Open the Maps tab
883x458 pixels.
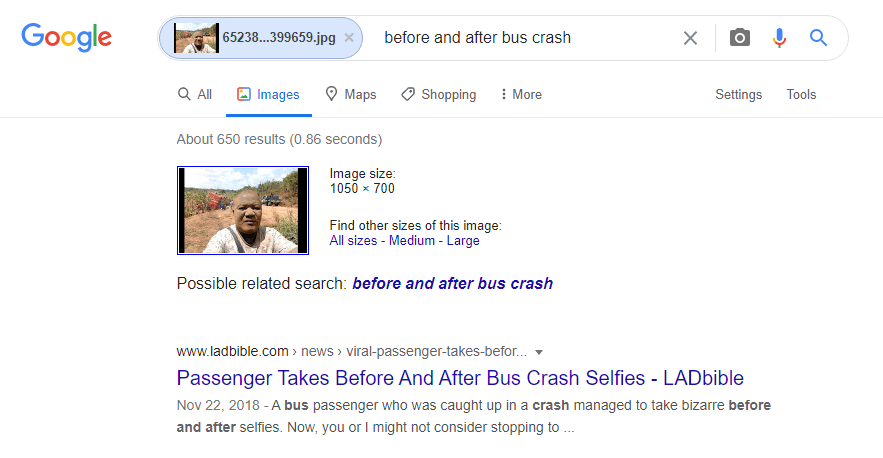(x=350, y=95)
